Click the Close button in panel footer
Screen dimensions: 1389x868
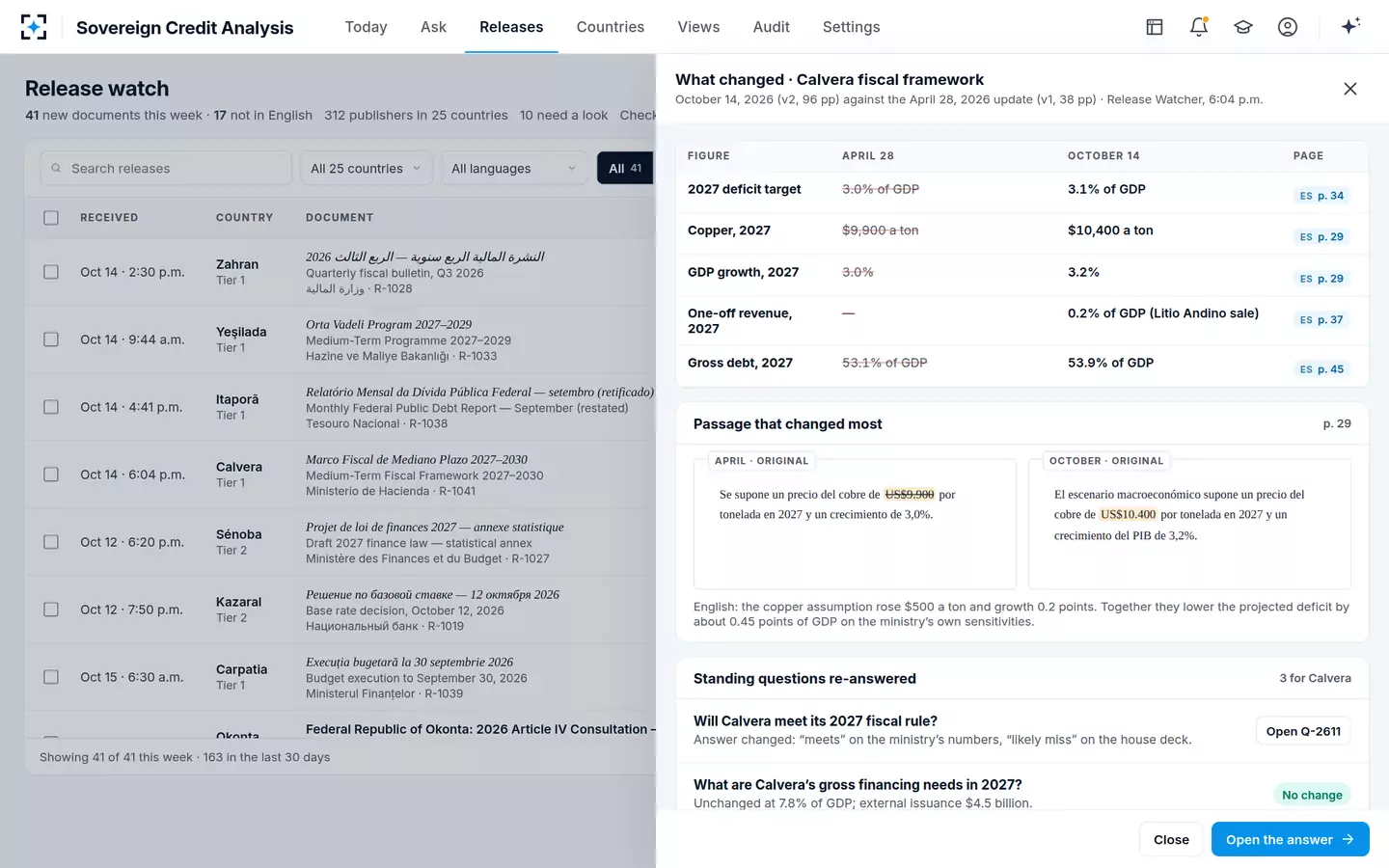(x=1171, y=839)
